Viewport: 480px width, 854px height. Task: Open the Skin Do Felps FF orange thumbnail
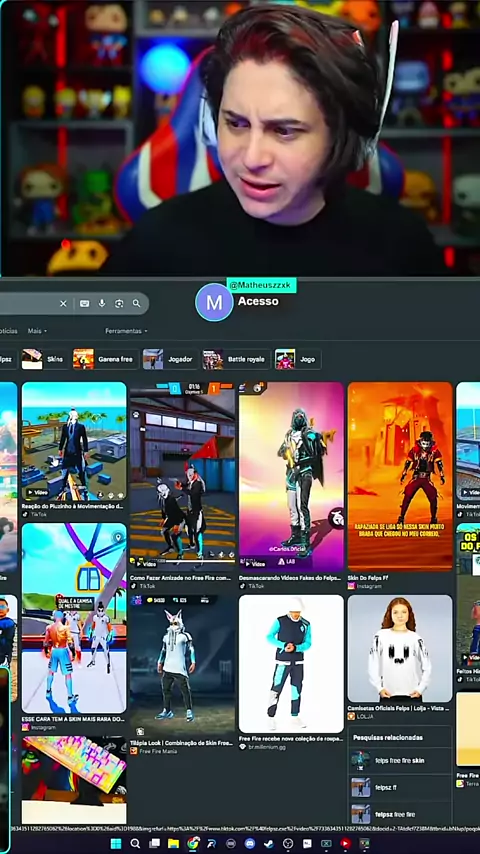click(x=400, y=476)
